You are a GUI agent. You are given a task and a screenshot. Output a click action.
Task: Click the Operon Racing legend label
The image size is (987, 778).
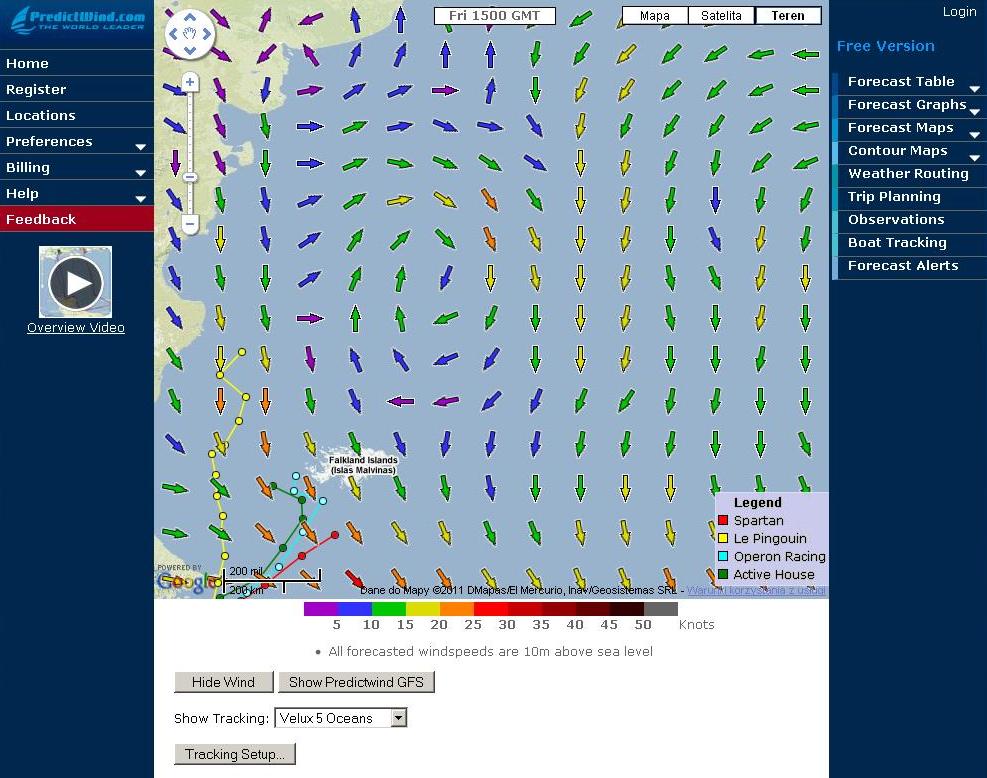(x=779, y=556)
